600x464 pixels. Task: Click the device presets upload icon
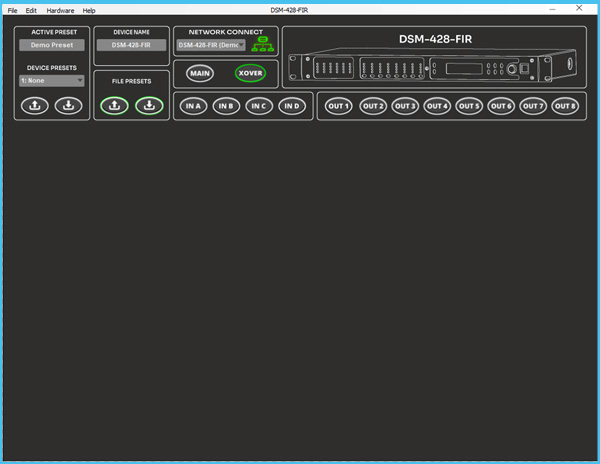pos(35,106)
